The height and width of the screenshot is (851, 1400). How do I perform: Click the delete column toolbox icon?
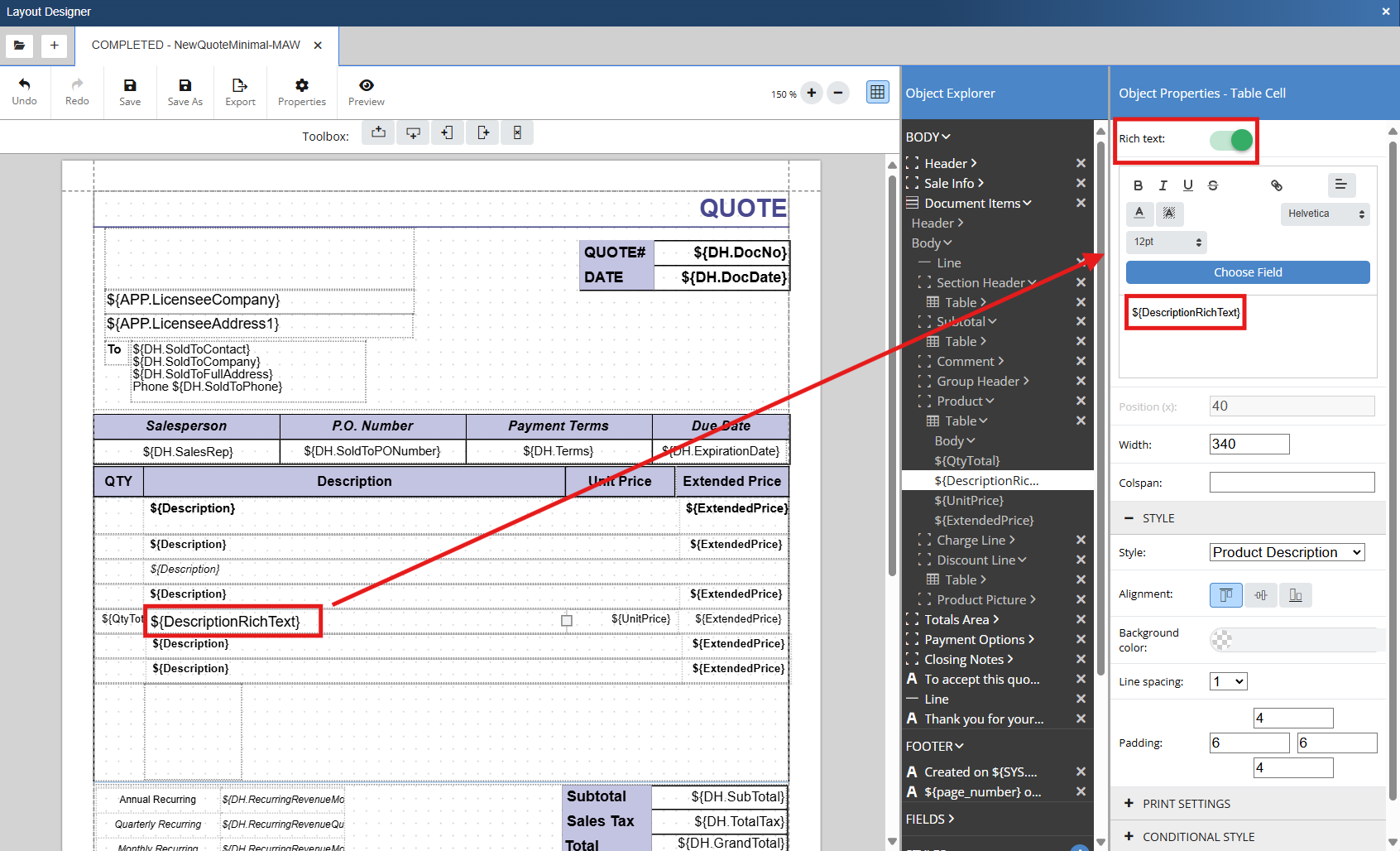[x=516, y=132]
